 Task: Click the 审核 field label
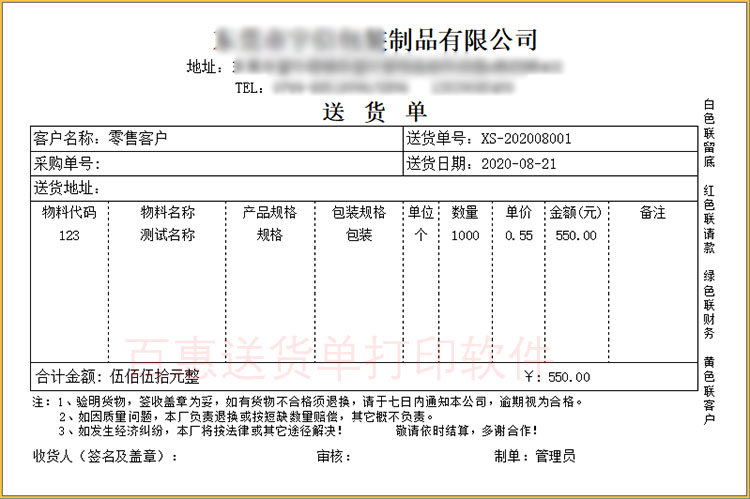click(x=333, y=456)
